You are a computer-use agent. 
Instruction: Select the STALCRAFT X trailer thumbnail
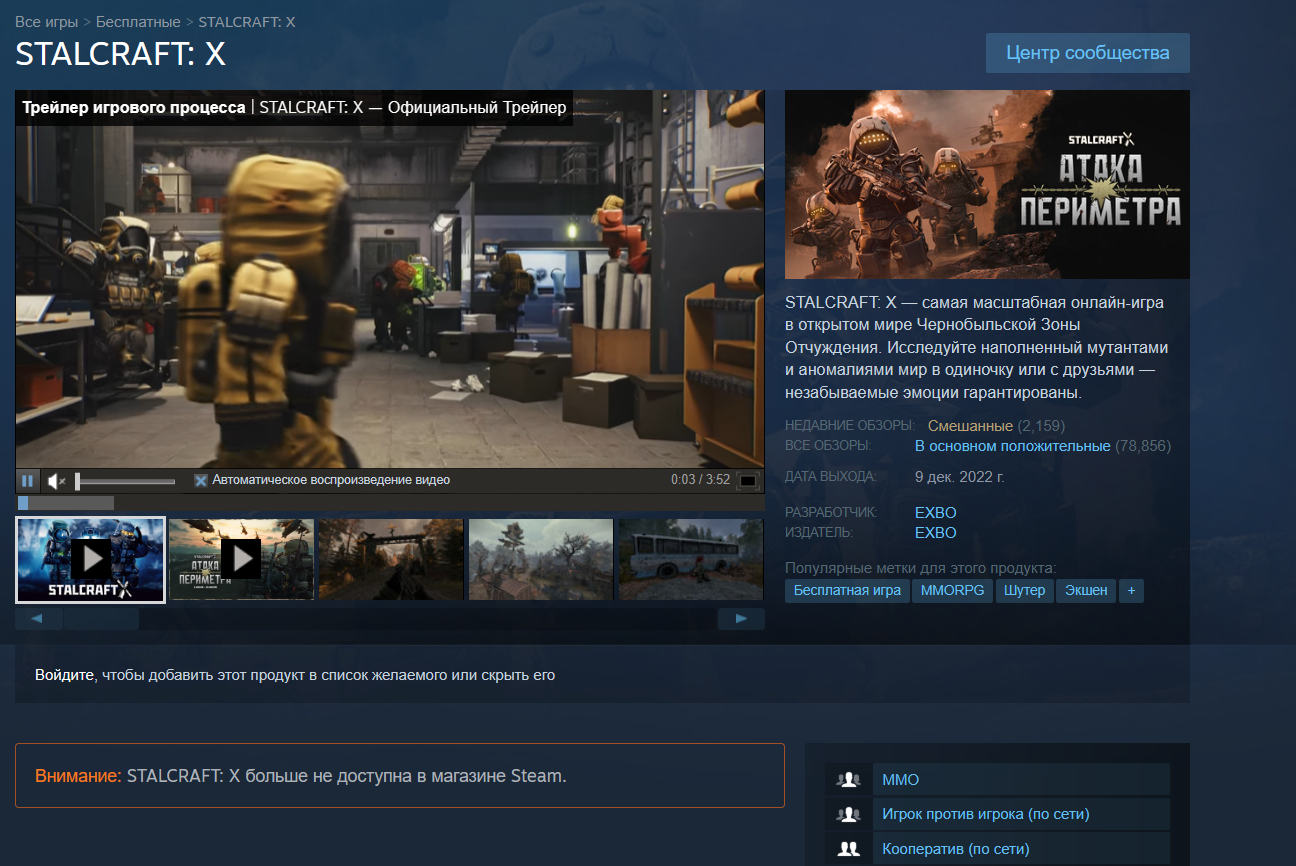pyautogui.click(x=91, y=560)
